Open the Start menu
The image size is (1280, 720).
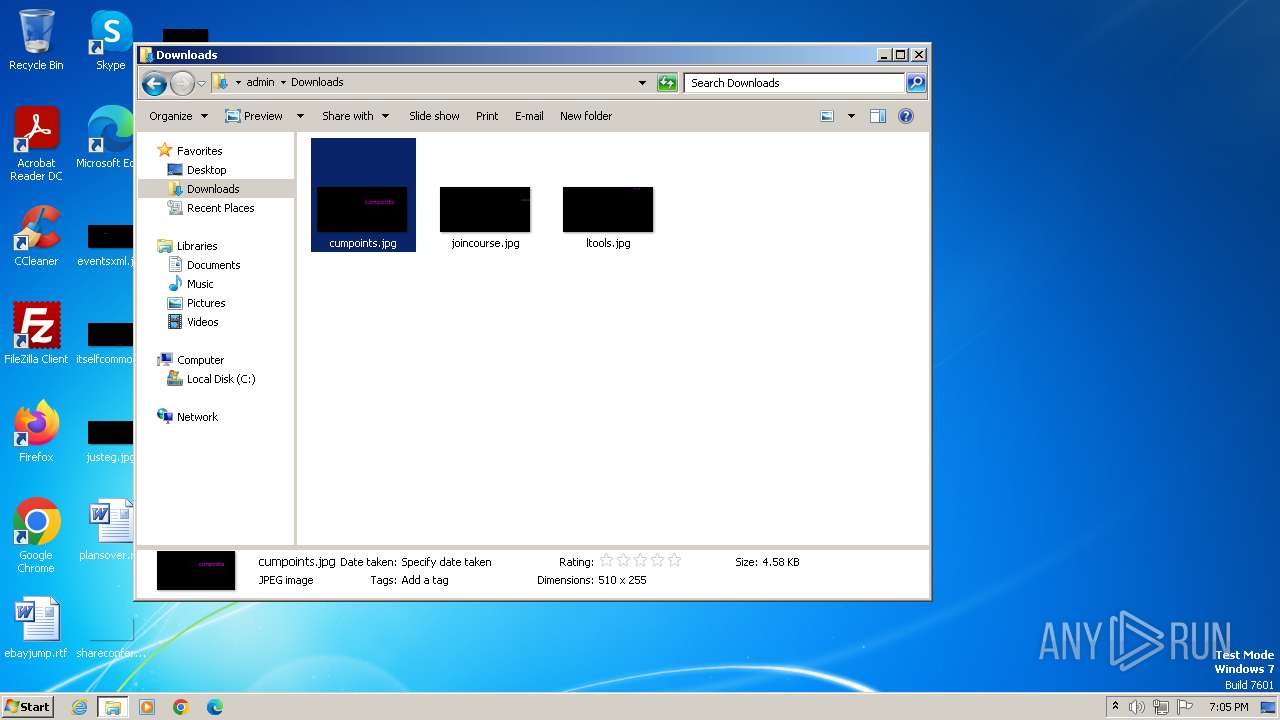click(x=27, y=706)
